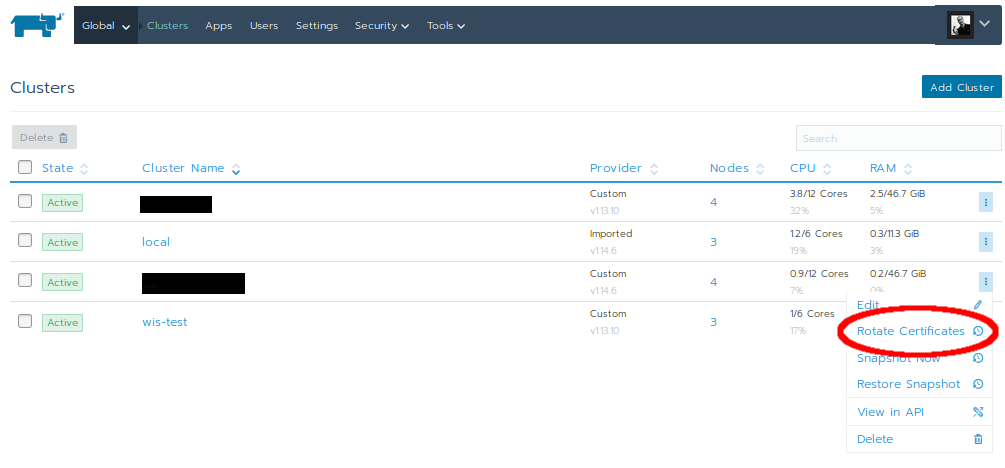The image size is (1005, 468).
Task: Go to the Apps tab
Action: pyautogui.click(x=218, y=26)
